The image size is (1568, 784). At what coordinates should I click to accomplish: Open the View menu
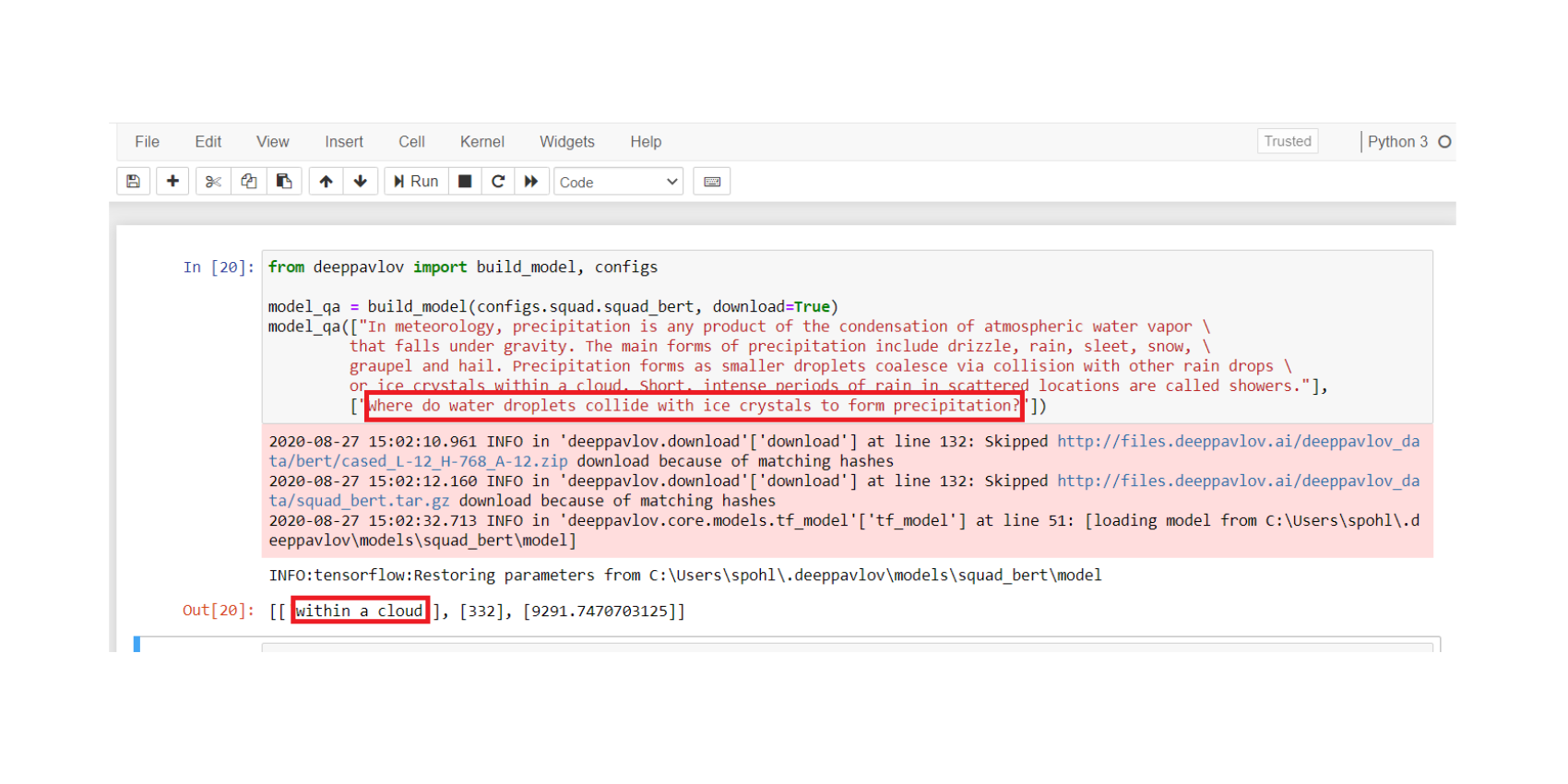click(x=273, y=142)
